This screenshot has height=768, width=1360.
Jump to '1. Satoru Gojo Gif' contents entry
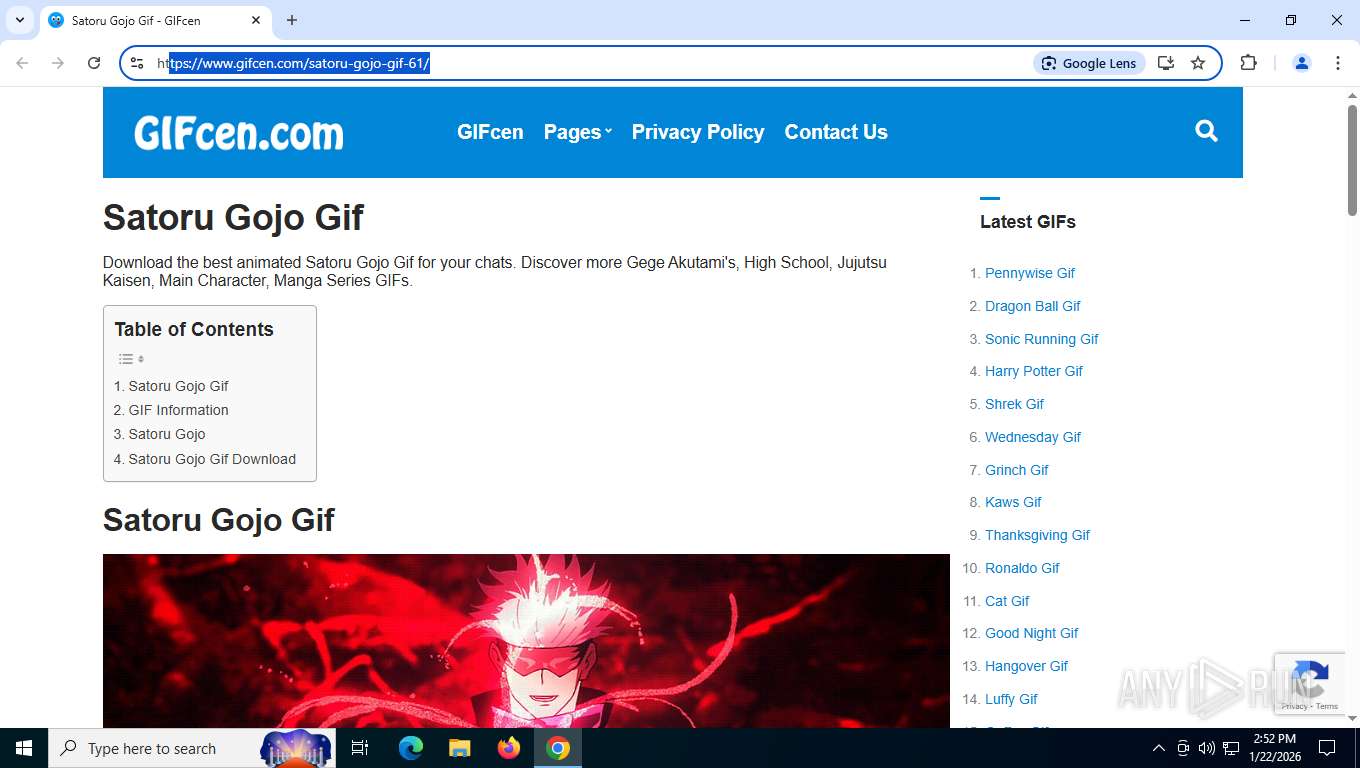tap(171, 386)
